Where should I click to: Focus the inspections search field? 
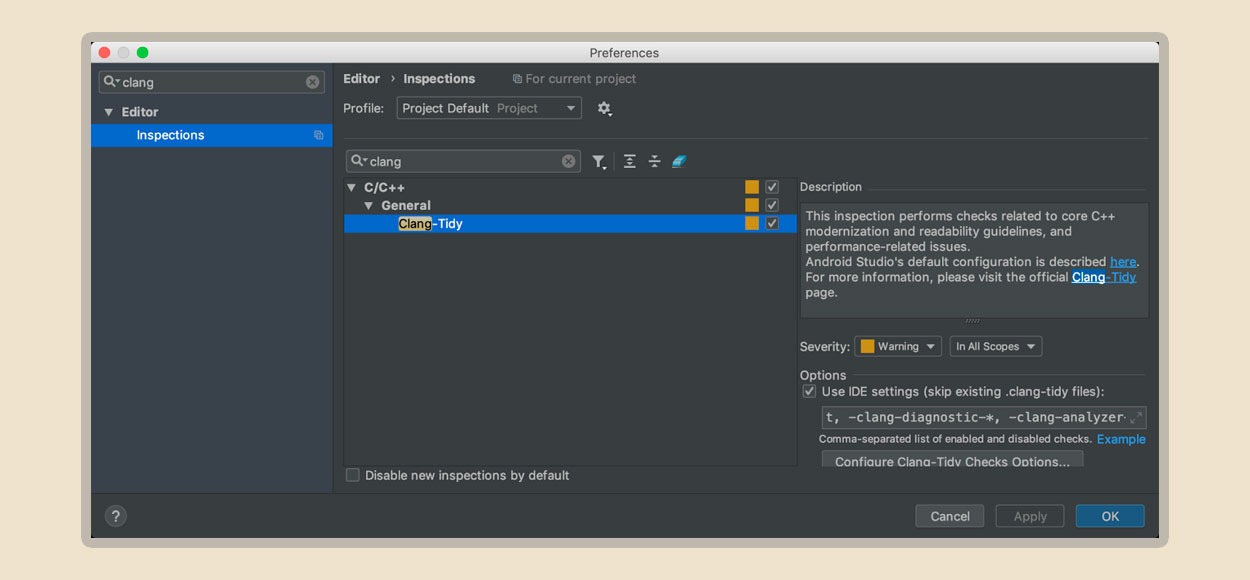pos(463,161)
